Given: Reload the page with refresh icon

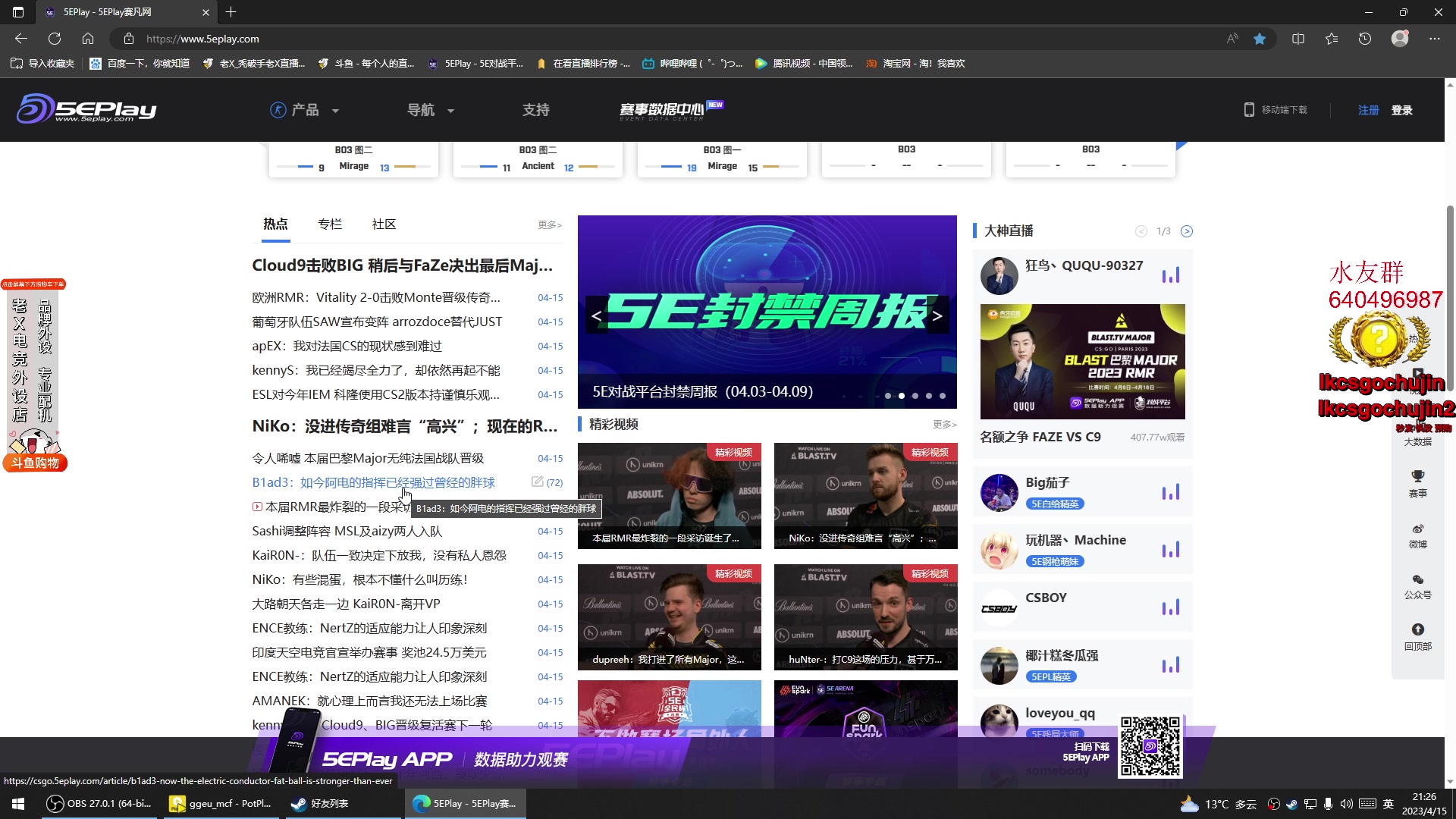Looking at the screenshot, I should [55, 39].
